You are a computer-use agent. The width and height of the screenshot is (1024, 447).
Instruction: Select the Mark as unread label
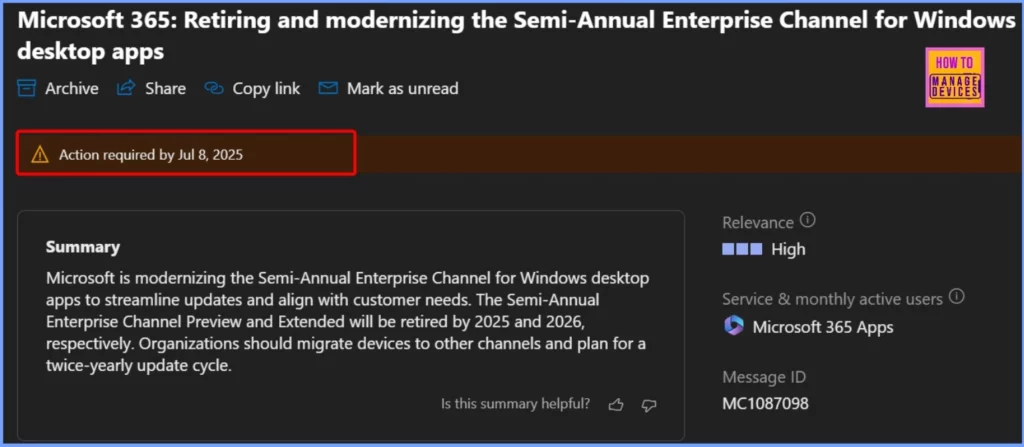pyautogui.click(x=402, y=88)
